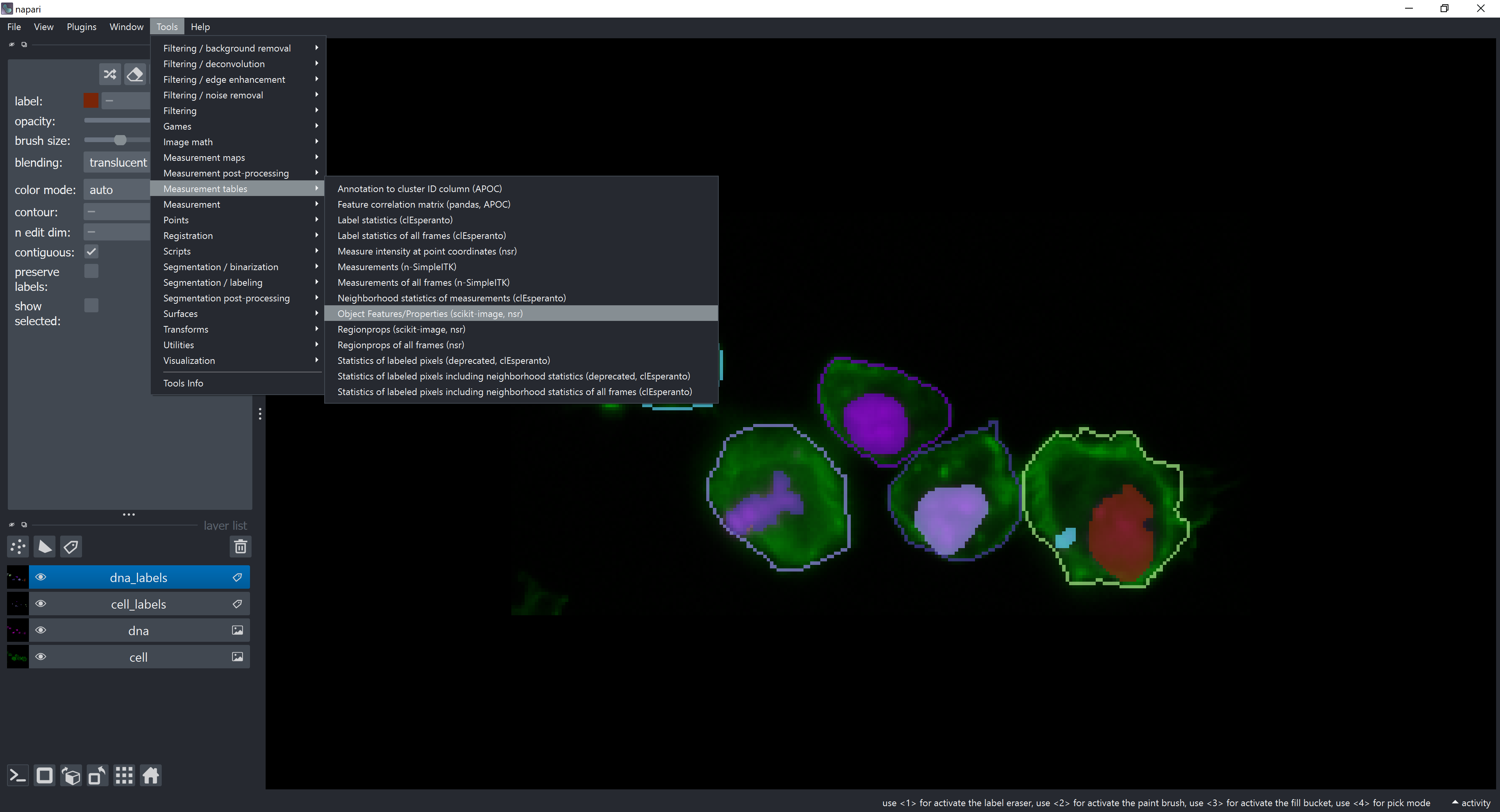Enable show selected checkbox

pyautogui.click(x=91, y=306)
